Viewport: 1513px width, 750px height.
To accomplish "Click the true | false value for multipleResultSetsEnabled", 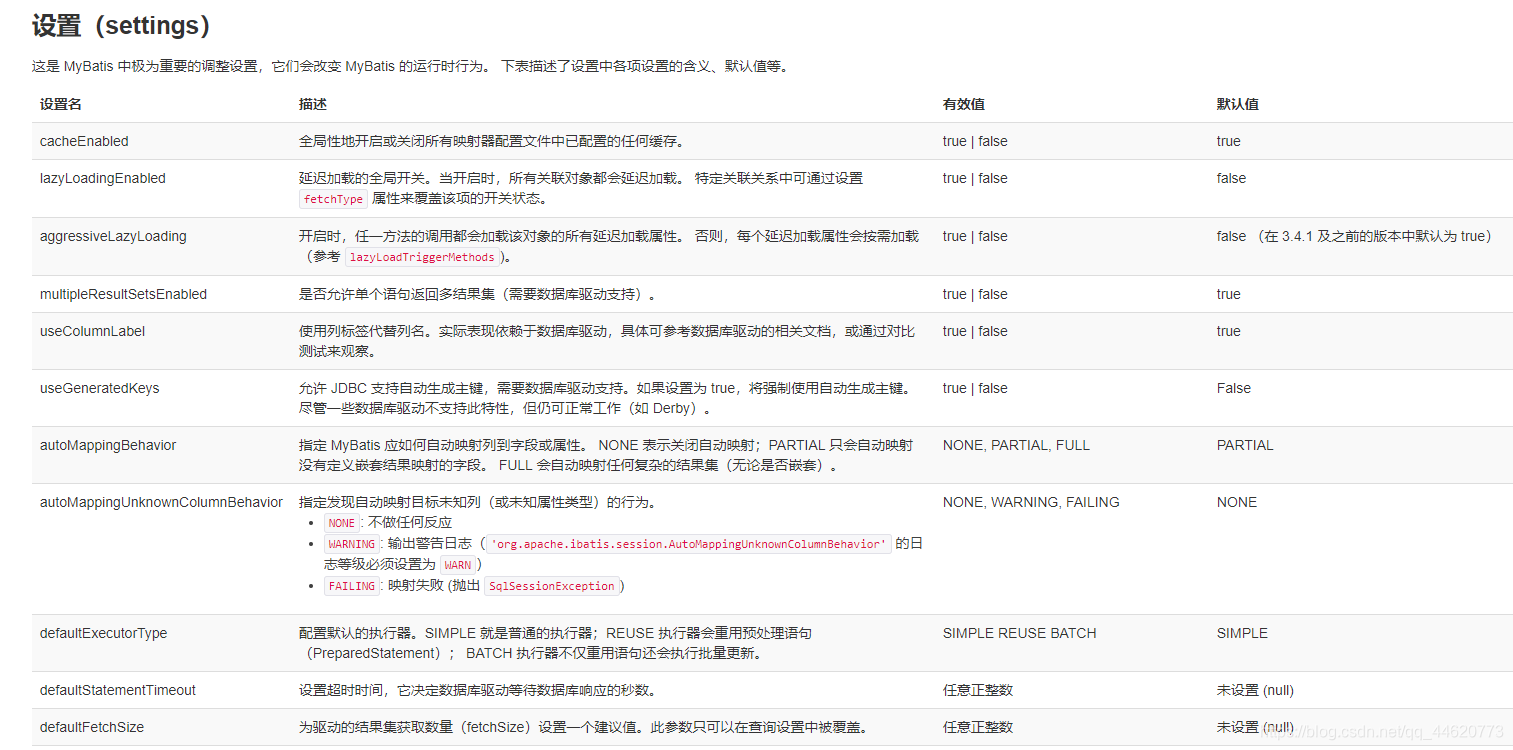I will 975,294.
